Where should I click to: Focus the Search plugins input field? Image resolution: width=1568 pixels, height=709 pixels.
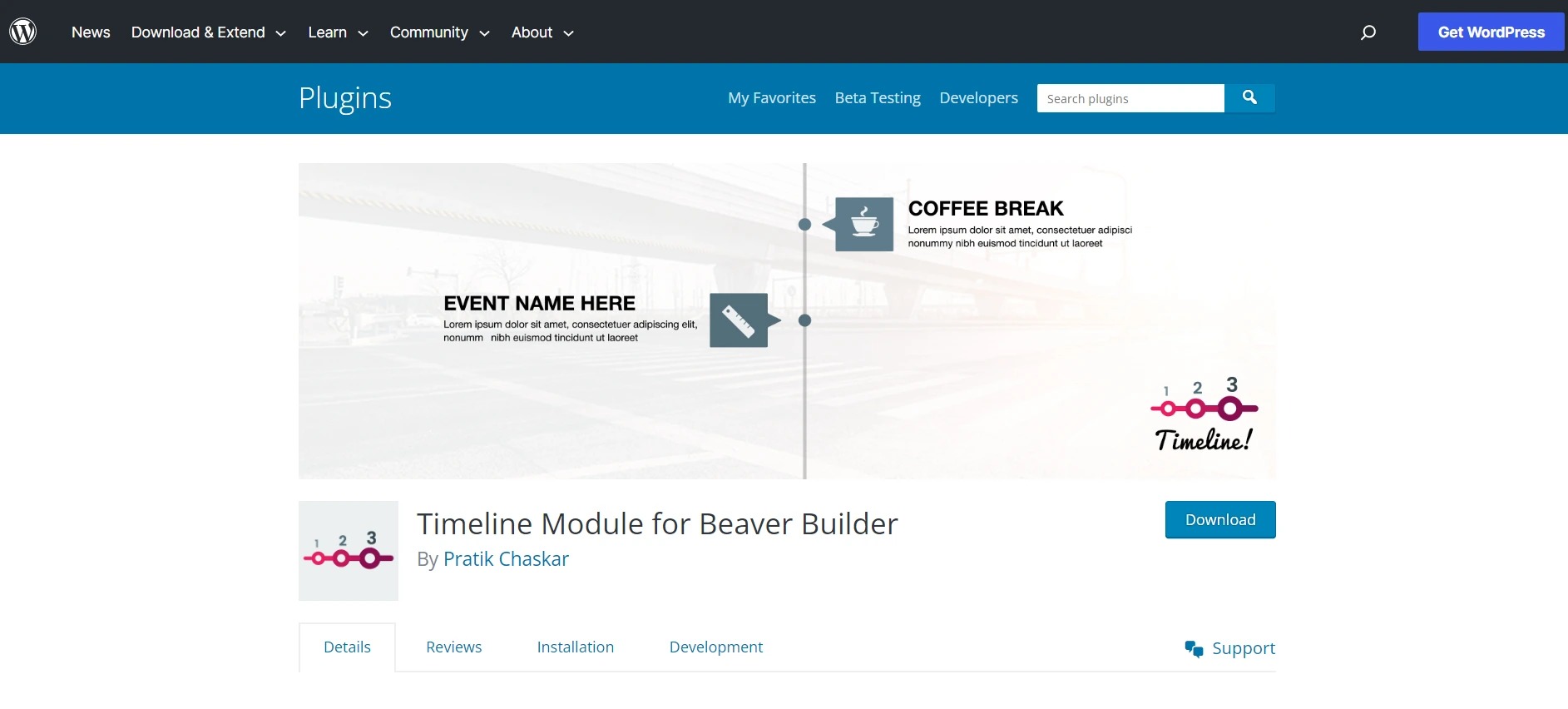coord(1130,98)
